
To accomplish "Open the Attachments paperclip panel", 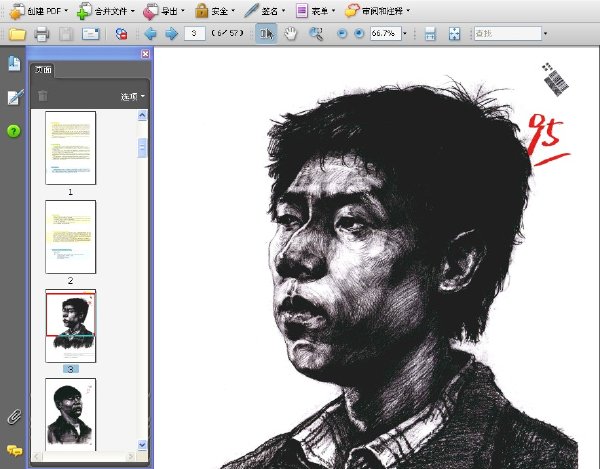I will tap(14, 417).
